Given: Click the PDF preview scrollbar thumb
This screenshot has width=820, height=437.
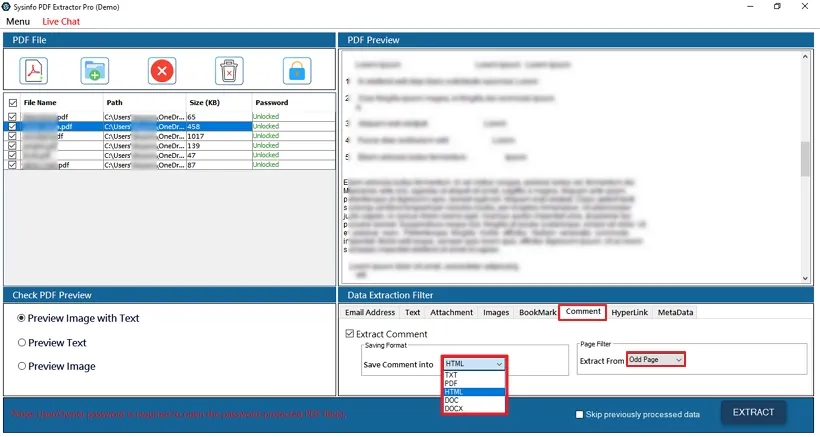Looking at the screenshot, I should (x=805, y=158).
